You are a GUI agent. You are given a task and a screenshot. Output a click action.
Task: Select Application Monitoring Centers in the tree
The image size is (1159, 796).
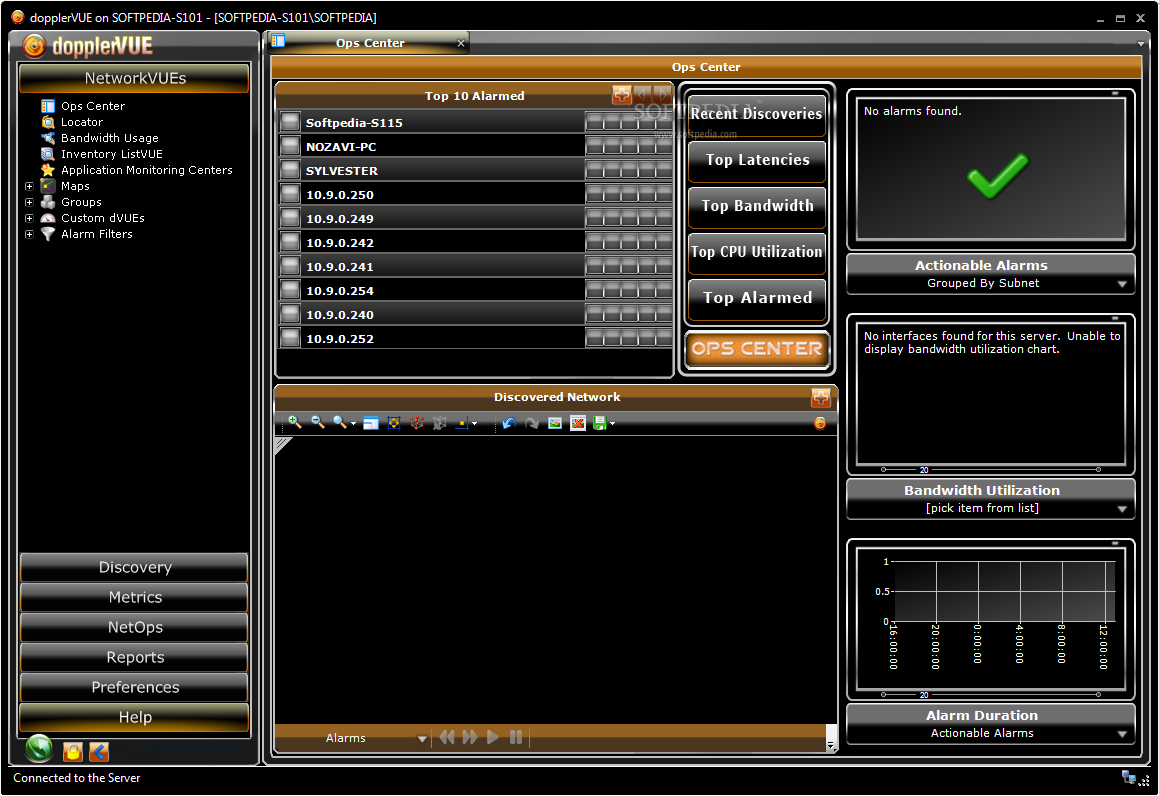(x=146, y=170)
